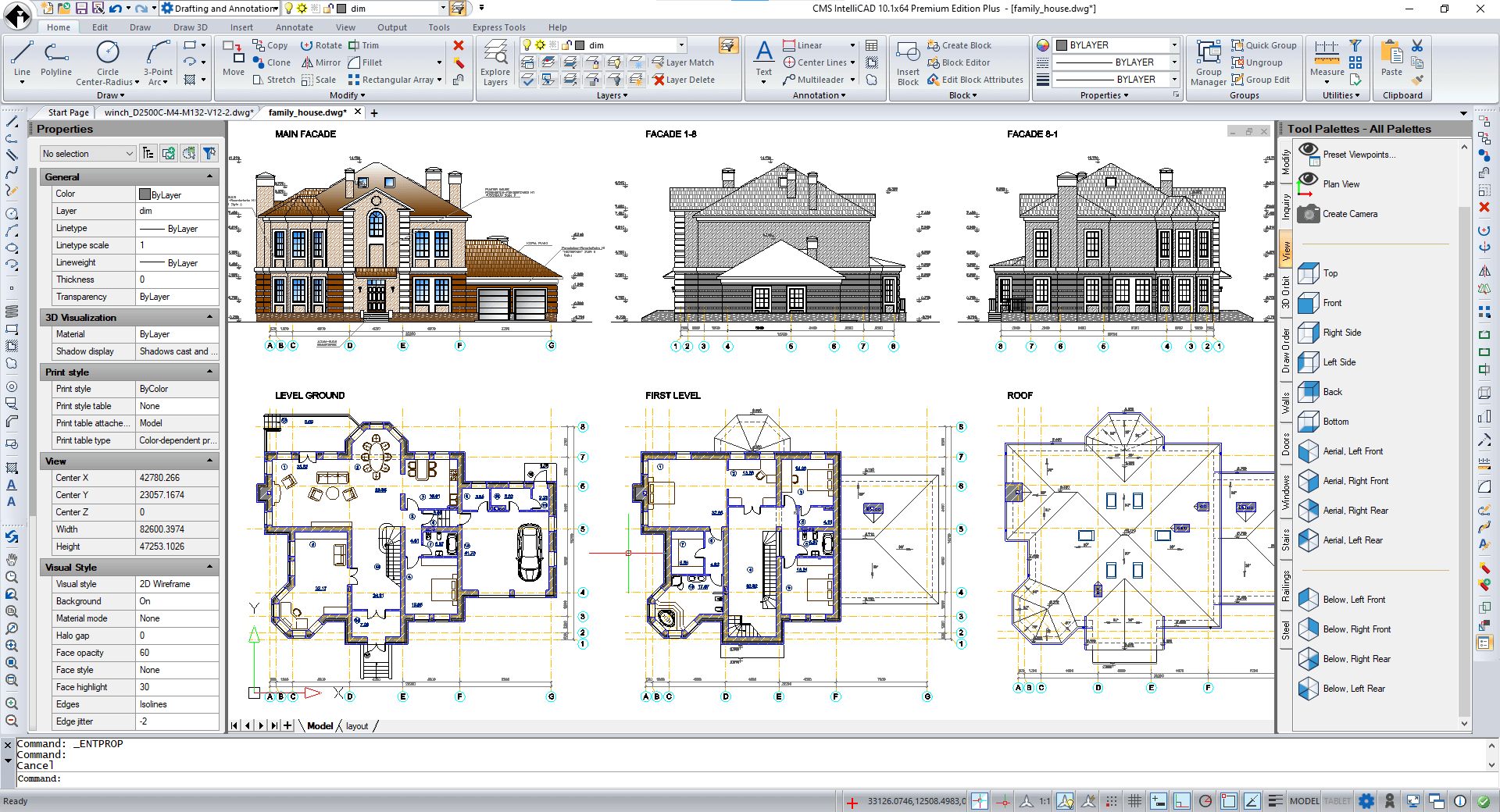
Task: Toggle lineweight display in status bar
Action: click(x=1275, y=801)
